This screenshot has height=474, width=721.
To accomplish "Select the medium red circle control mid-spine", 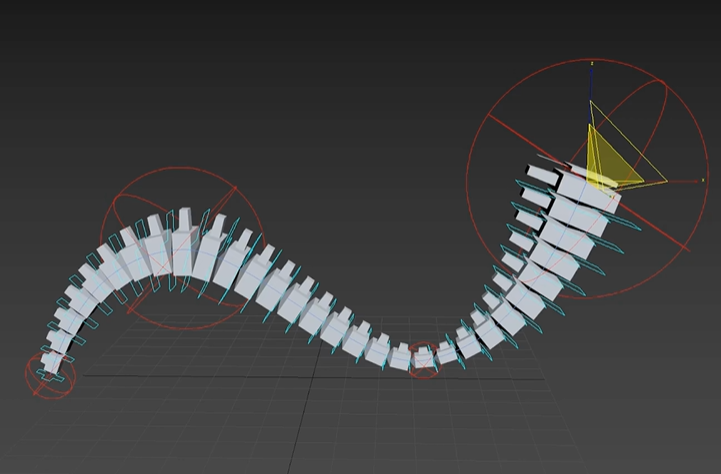I will pos(181,248).
